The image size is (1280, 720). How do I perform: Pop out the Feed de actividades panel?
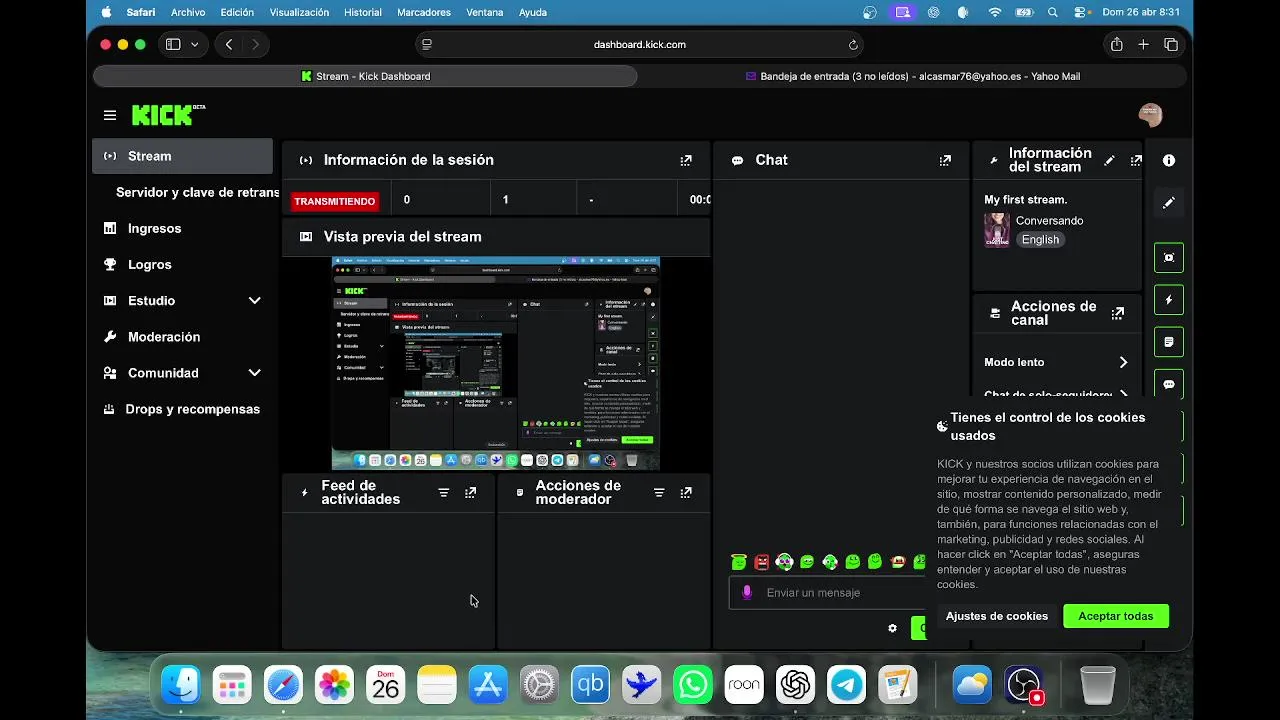(471, 493)
